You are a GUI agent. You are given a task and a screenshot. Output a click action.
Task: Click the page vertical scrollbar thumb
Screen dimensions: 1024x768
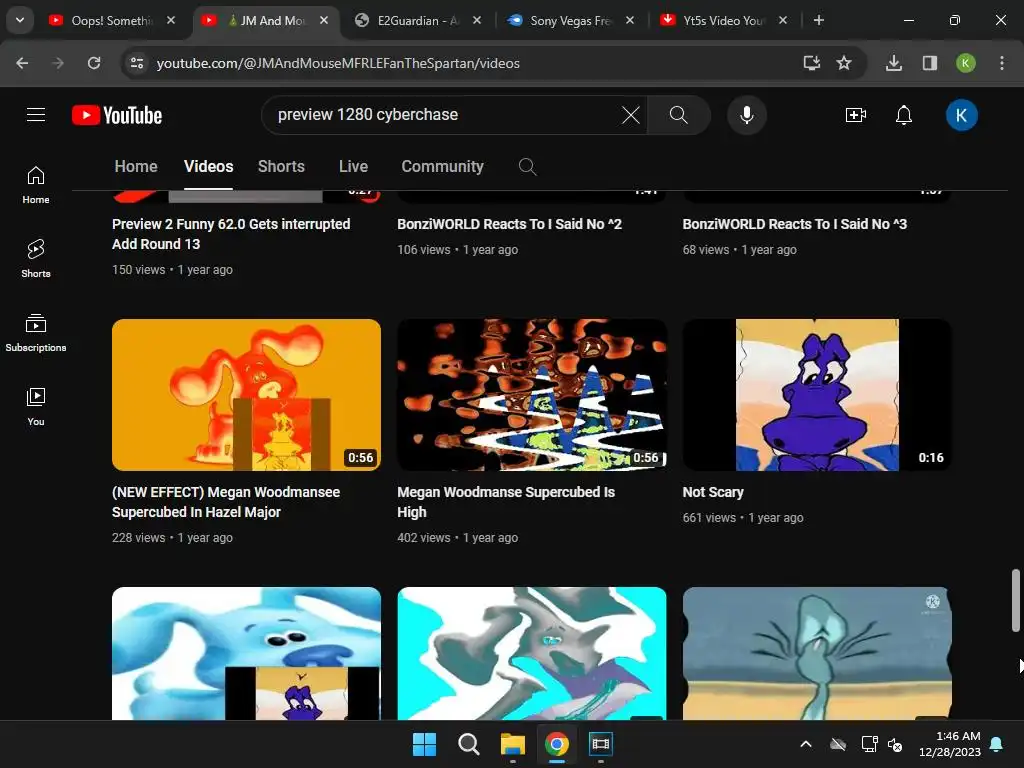pyautogui.click(x=1016, y=601)
